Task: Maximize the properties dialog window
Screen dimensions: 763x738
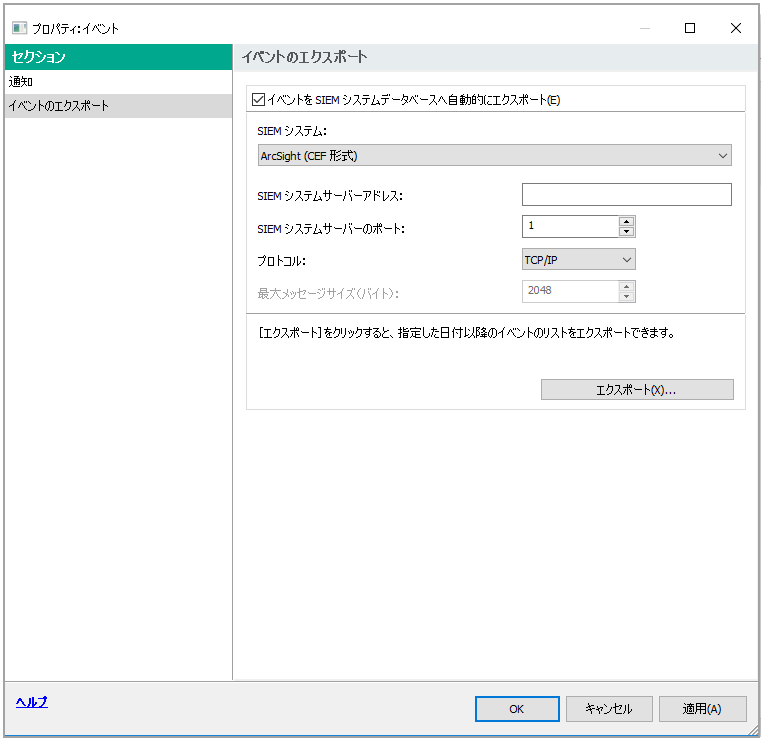Action: [x=689, y=29]
